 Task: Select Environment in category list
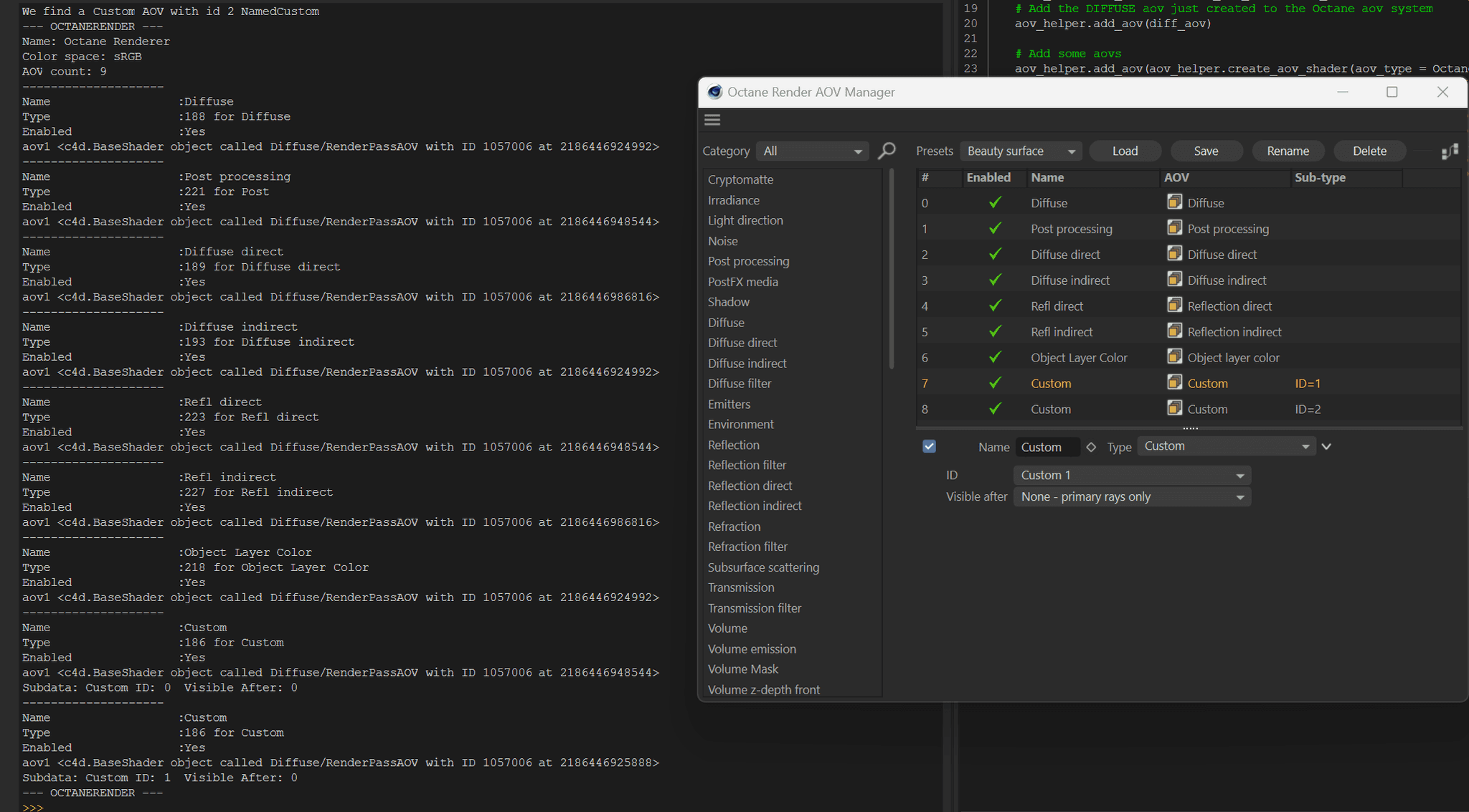coord(740,424)
